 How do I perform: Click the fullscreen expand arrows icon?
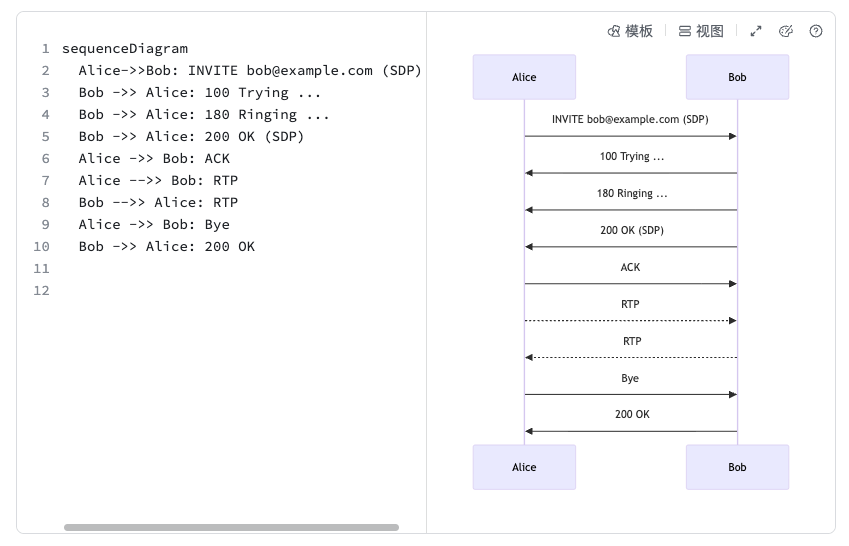click(x=756, y=31)
